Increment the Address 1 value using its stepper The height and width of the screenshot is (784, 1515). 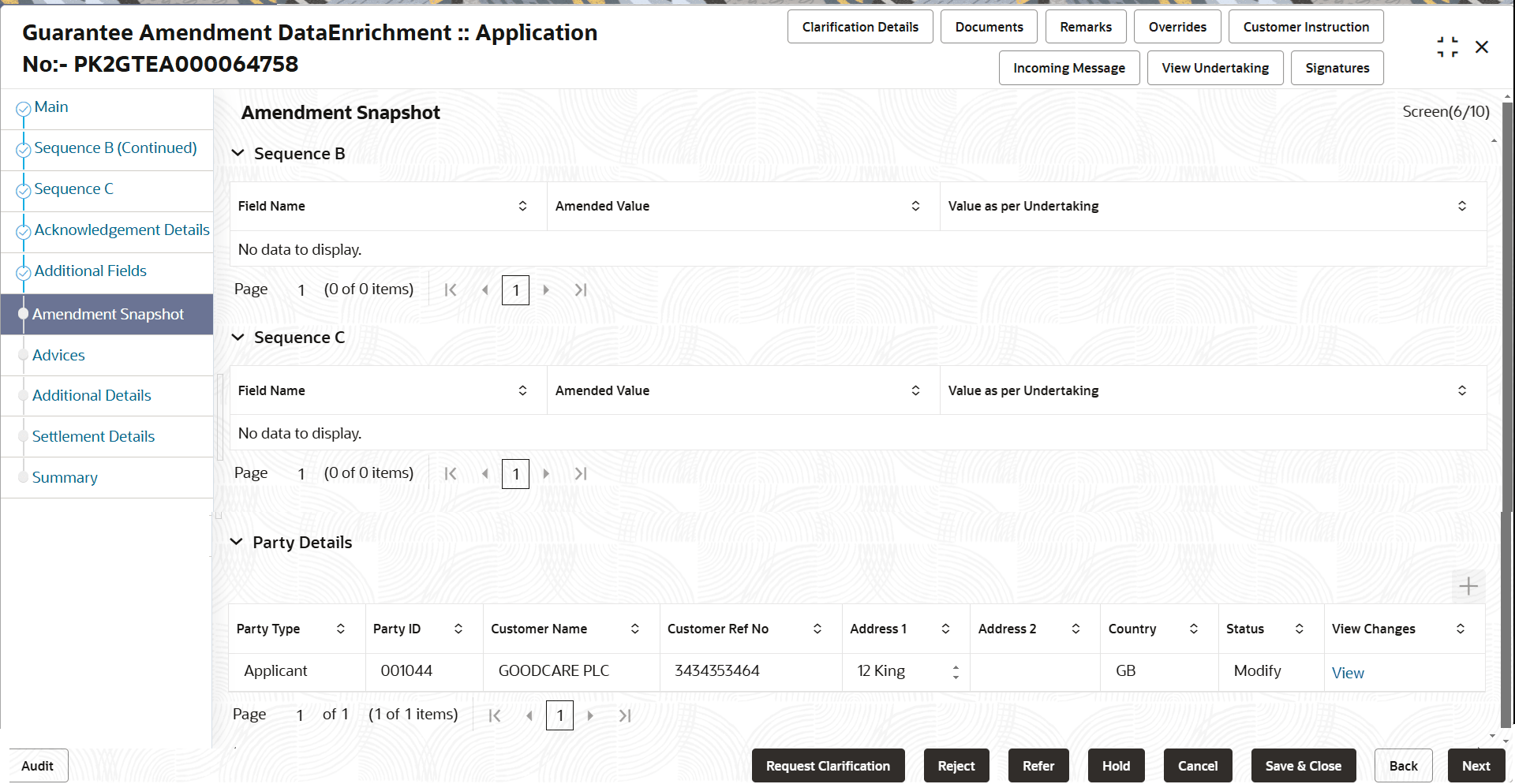point(955,666)
